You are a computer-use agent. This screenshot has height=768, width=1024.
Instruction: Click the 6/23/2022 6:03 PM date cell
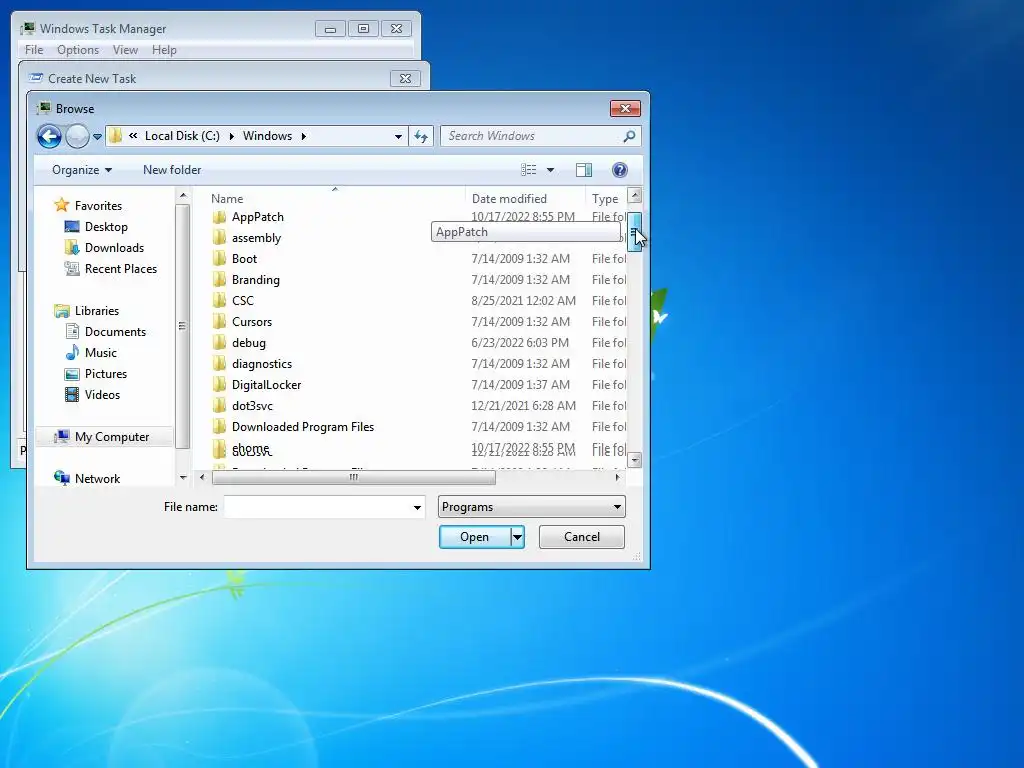pyautogui.click(x=520, y=342)
